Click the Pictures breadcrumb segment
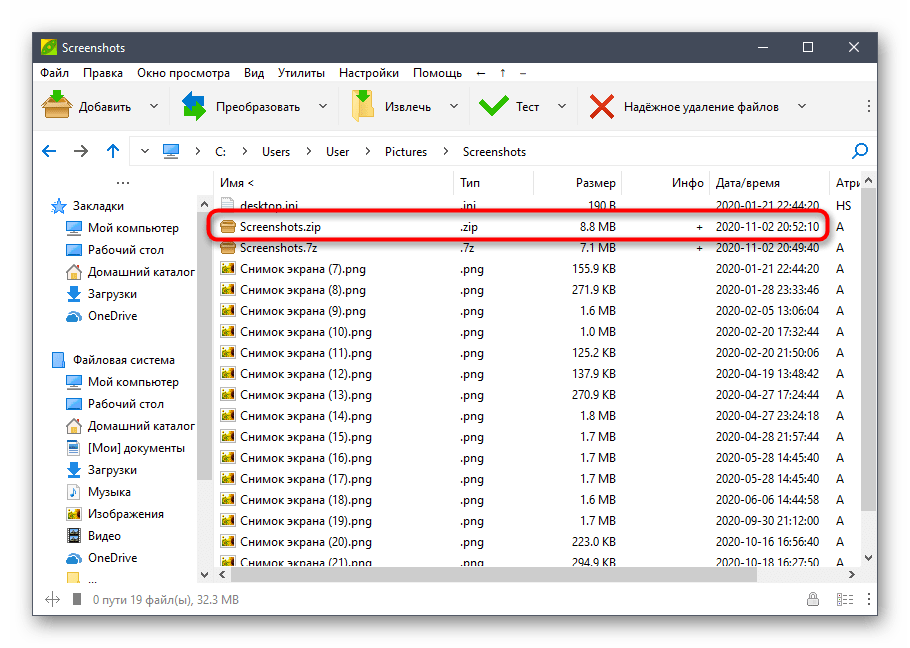The height and width of the screenshot is (648, 910). 406,151
